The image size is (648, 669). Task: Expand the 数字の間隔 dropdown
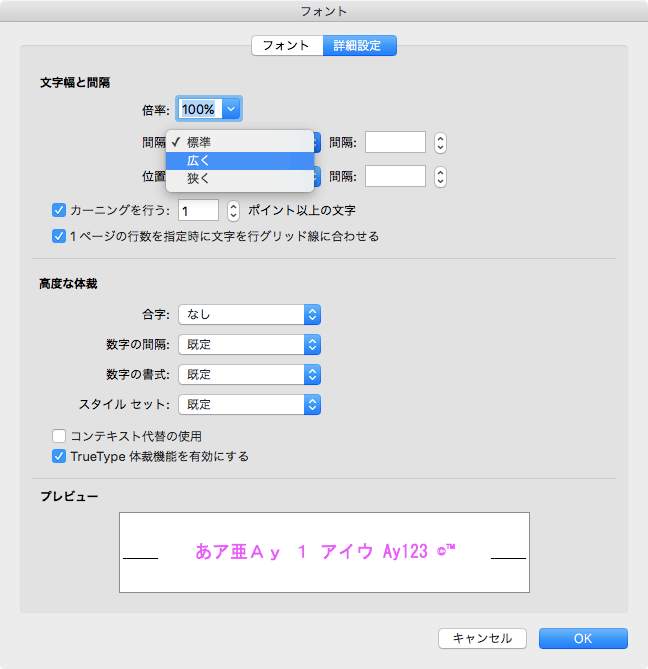249,345
